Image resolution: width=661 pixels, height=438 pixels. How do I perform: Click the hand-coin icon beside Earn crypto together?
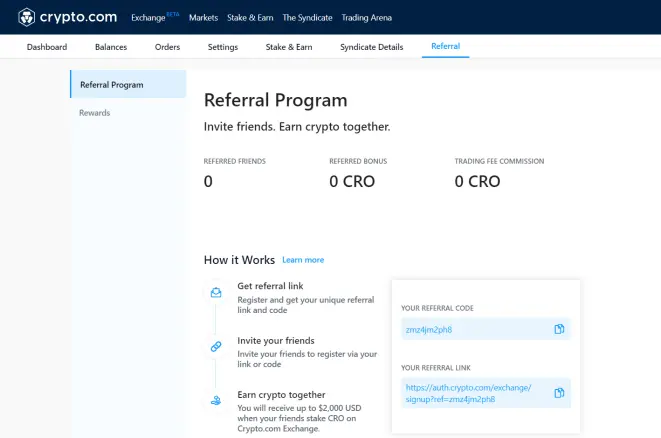[x=216, y=400]
